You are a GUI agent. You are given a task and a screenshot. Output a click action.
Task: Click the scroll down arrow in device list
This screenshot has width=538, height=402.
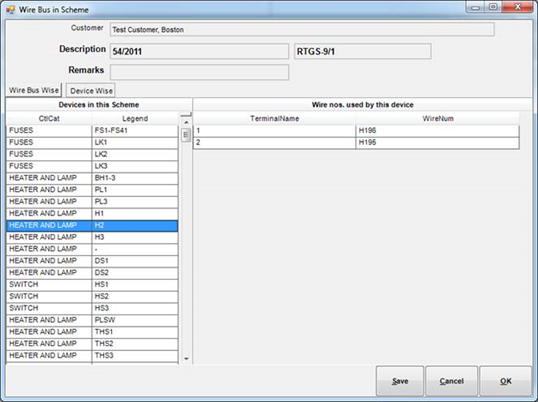(x=186, y=359)
